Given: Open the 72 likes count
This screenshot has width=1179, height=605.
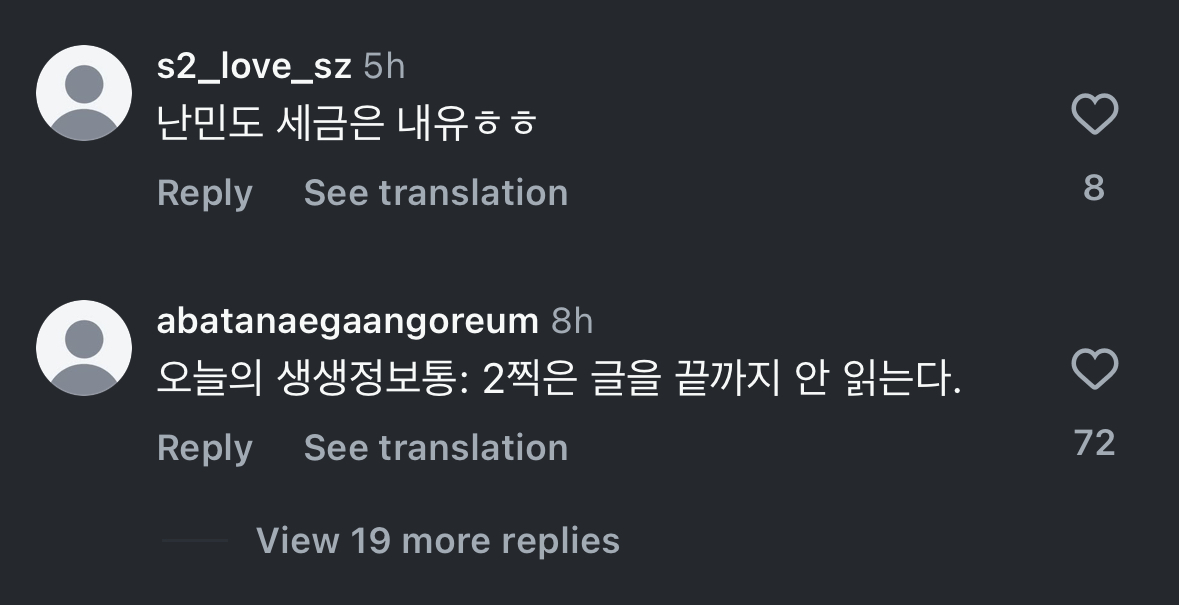Looking at the screenshot, I should (1094, 443).
